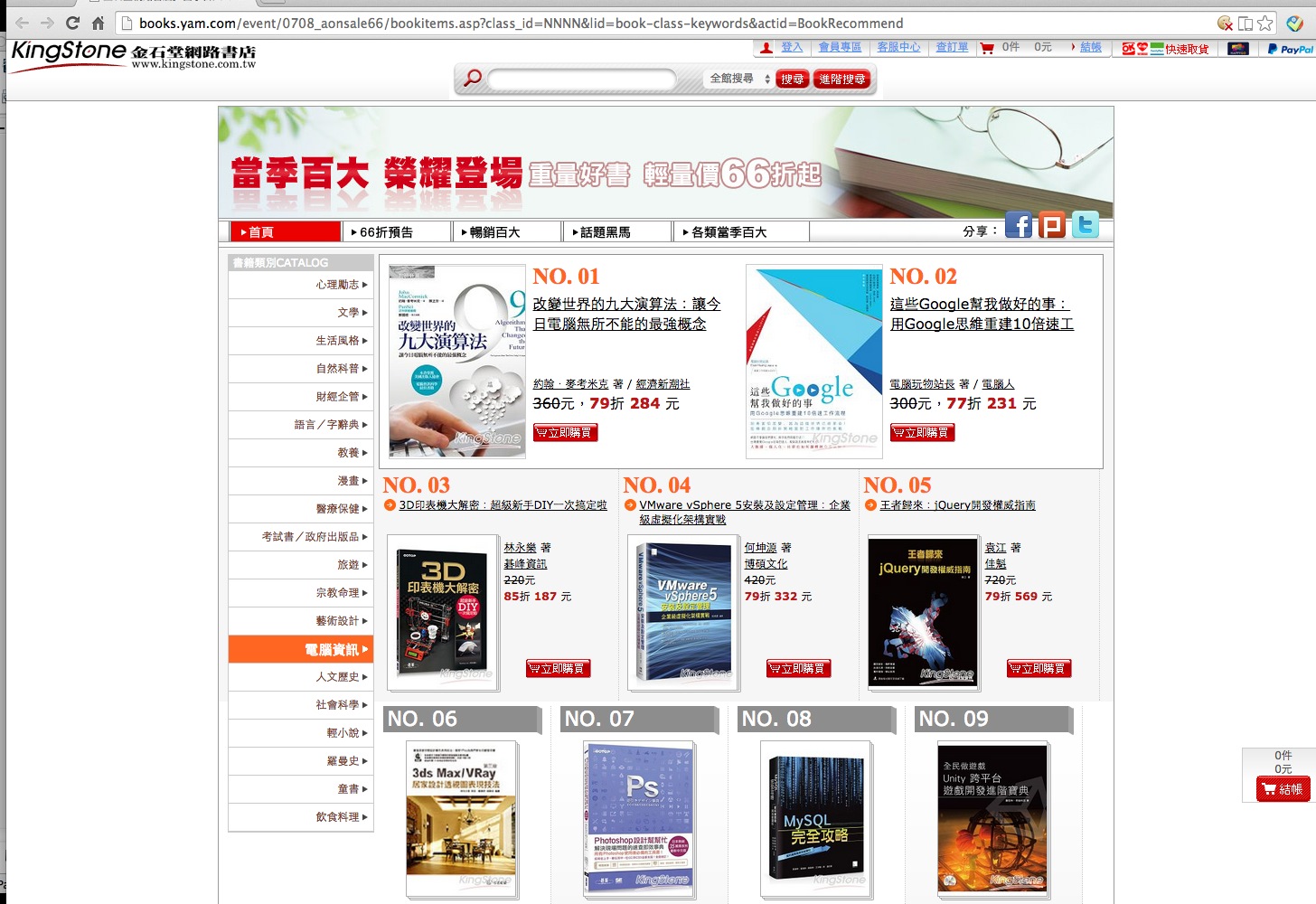Select the 考試書／政府出版品 category
This screenshot has width=1316, height=904.
point(301,536)
